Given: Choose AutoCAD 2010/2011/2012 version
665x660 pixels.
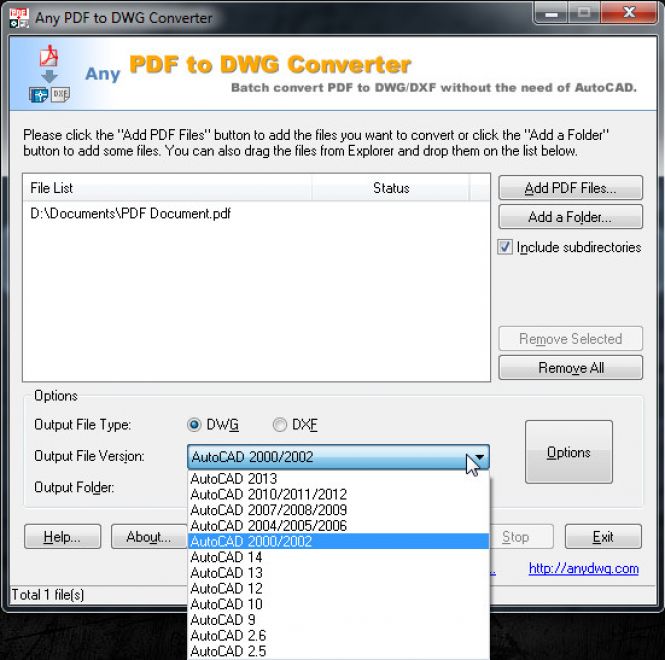Looking at the screenshot, I should (338, 495).
